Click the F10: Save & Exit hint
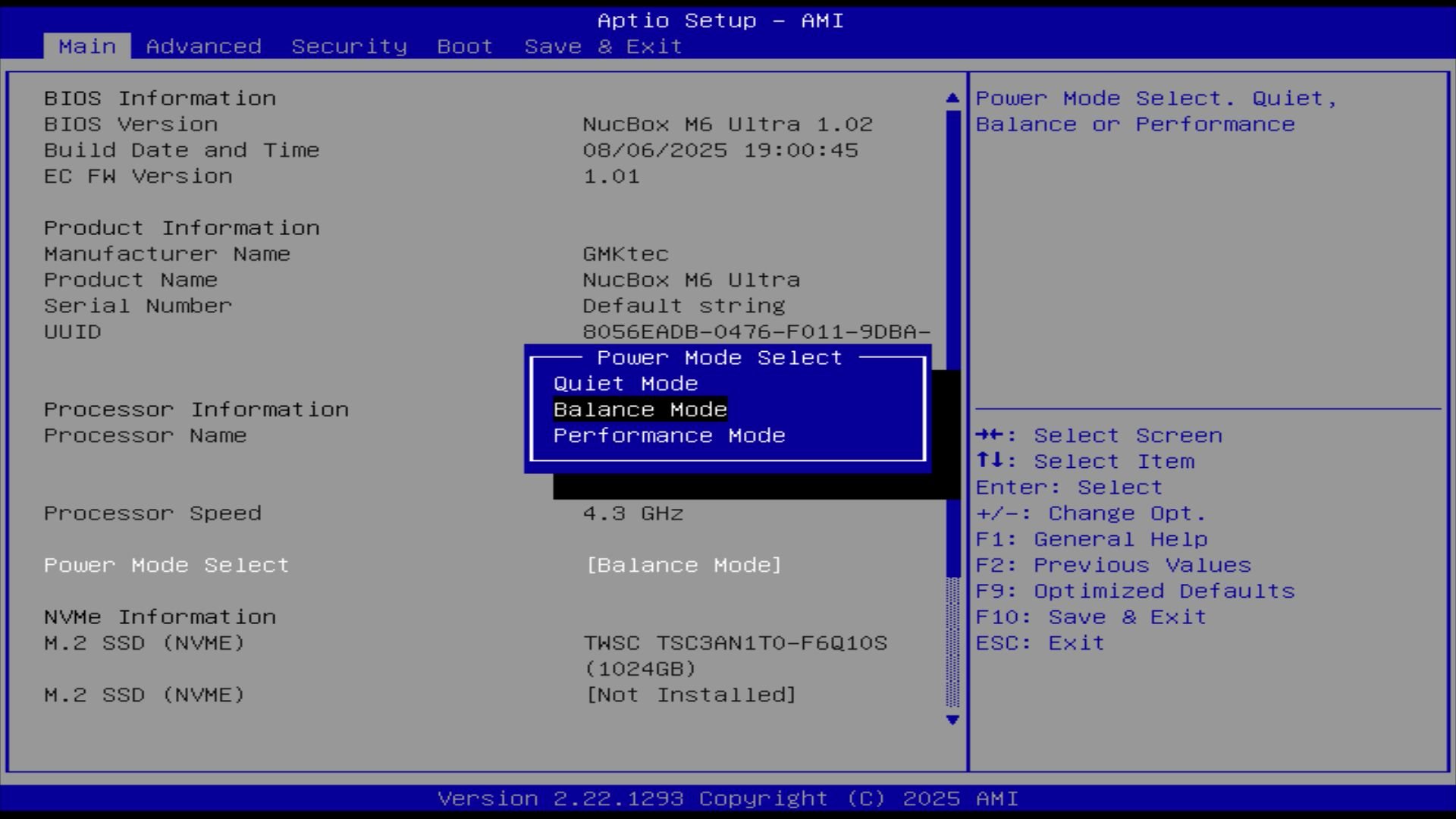Screen dimensions: 1456x819 1090,617
